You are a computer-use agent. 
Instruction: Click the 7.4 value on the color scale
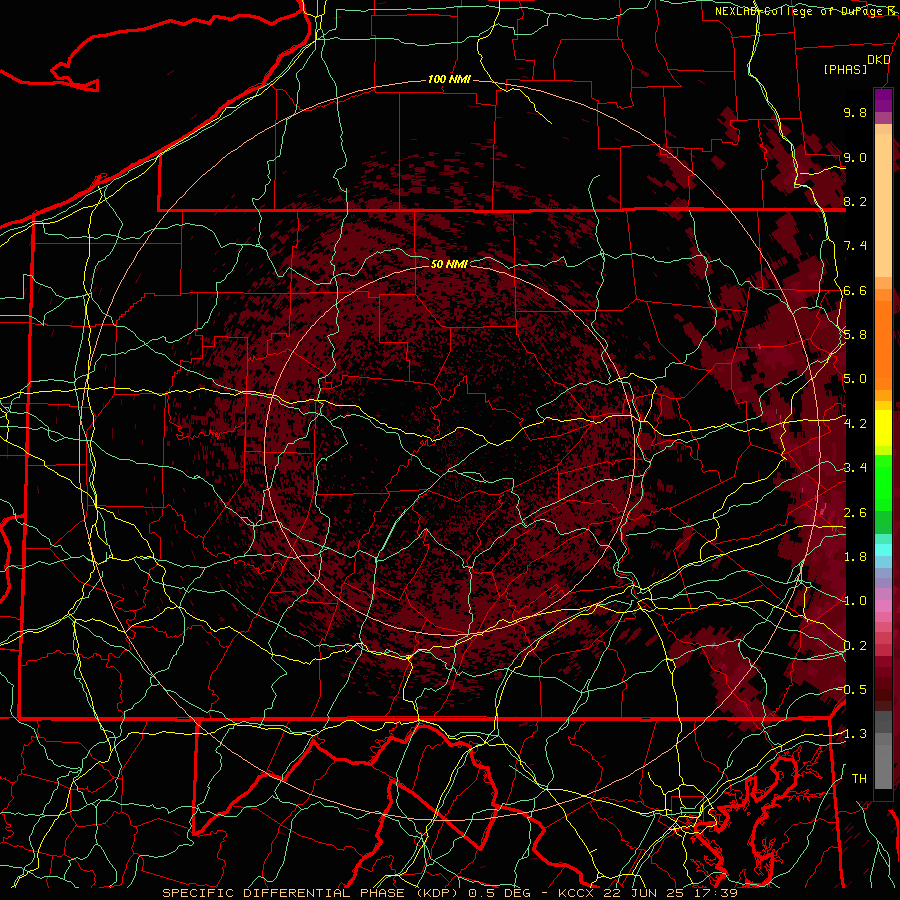pyautogui.click(x=855, y=246)
